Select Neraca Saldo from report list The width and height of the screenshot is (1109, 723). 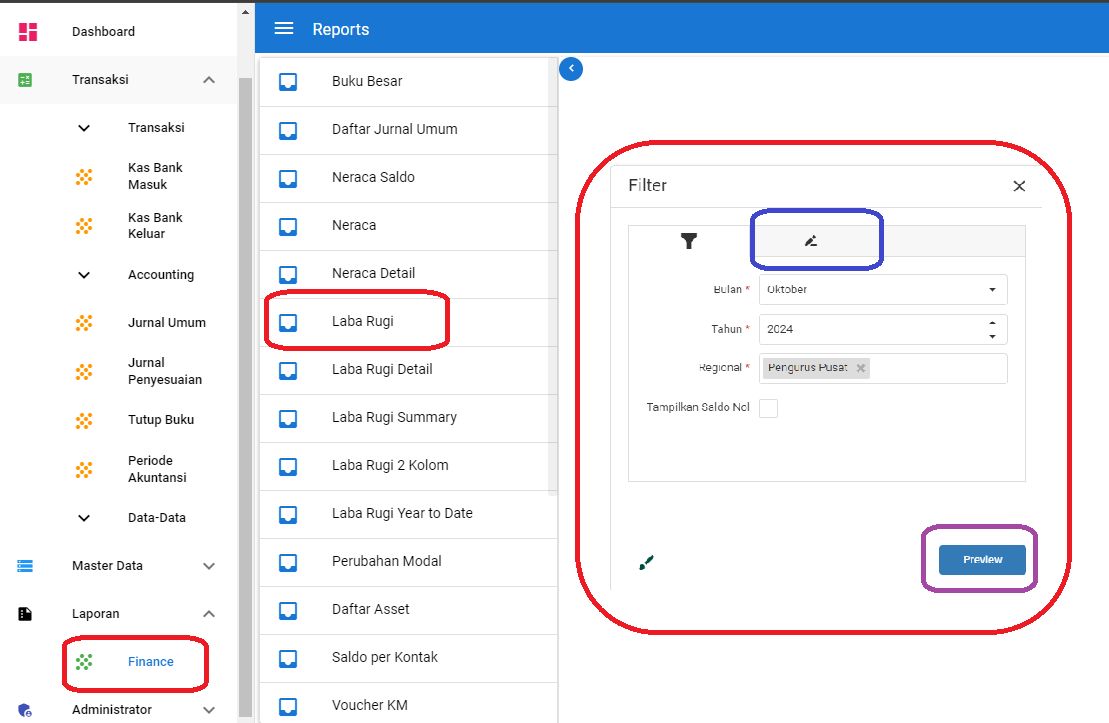click(x=373, y=177)
